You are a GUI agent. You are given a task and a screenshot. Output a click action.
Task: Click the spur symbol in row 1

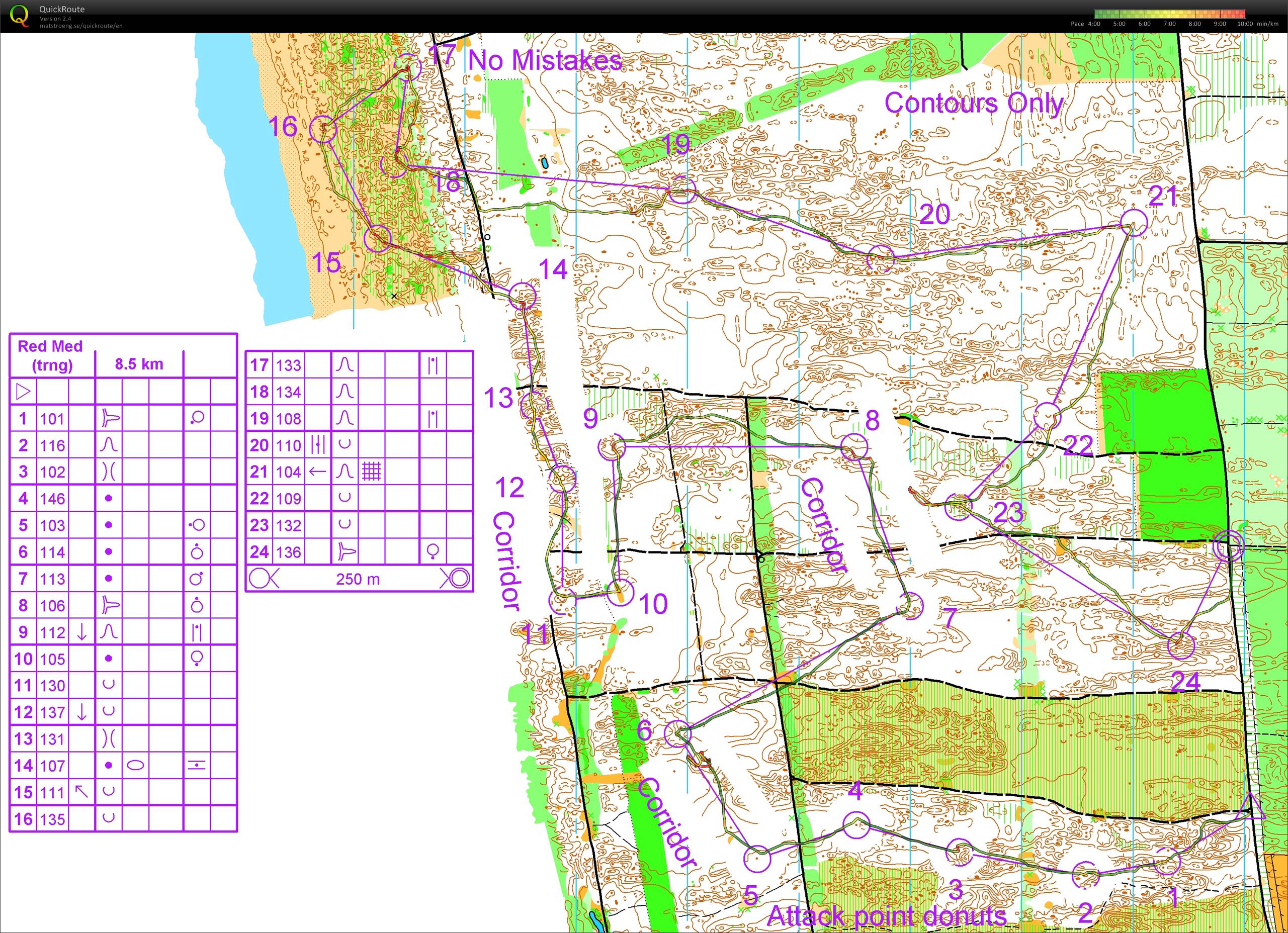pyautogui.click(x=110, y=418)
